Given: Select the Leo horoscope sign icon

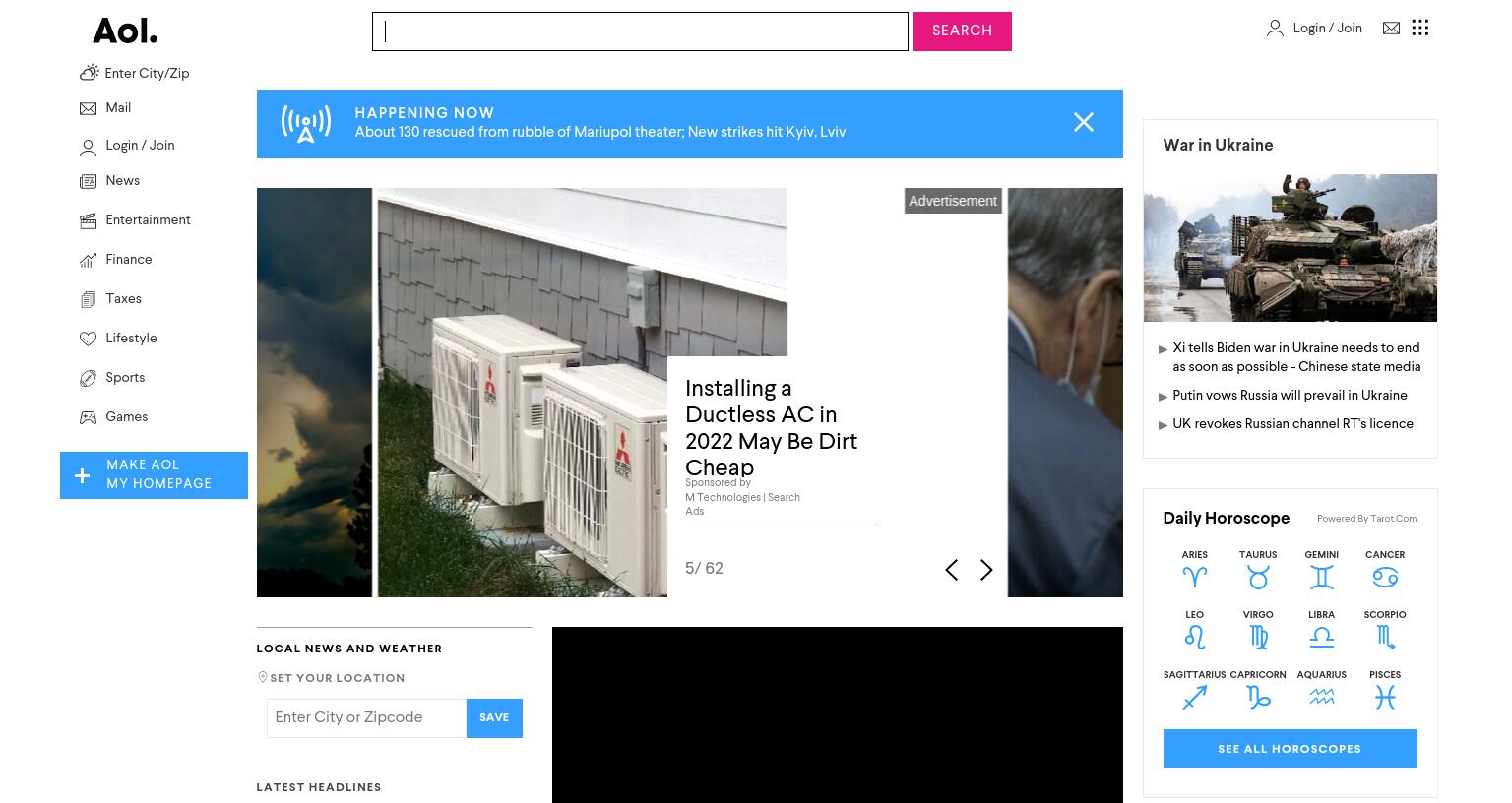Looking at the screenshot, I should tap(1194, 638).
